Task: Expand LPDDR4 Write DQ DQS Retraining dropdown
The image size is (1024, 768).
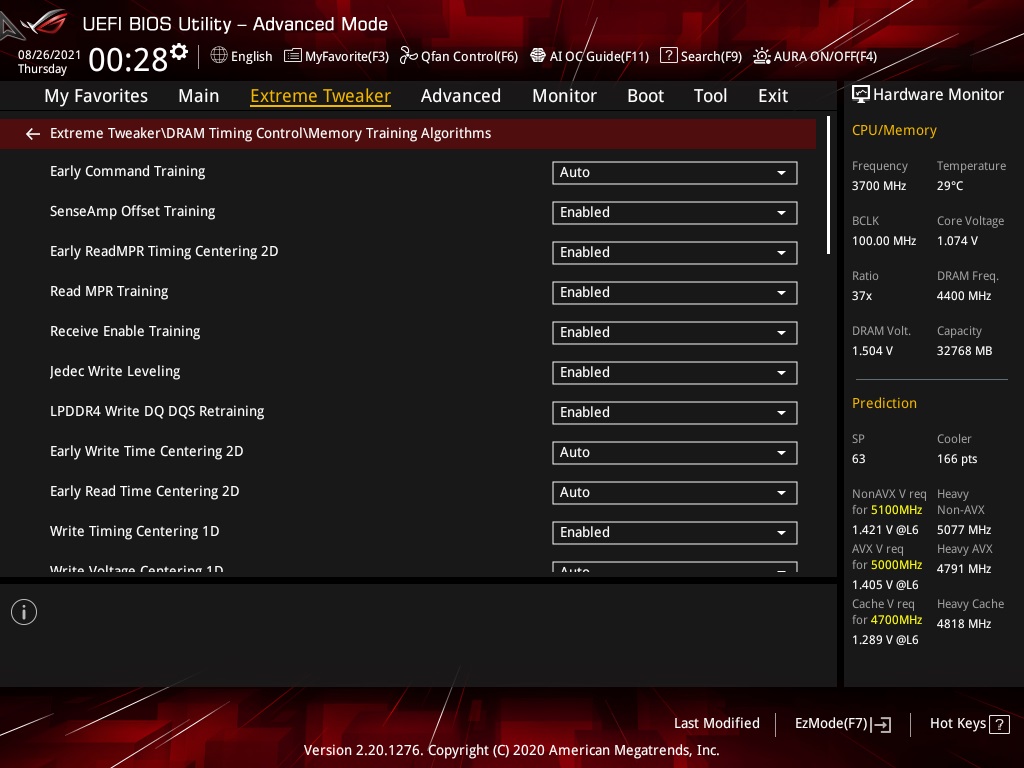Action: pos(675,413)
